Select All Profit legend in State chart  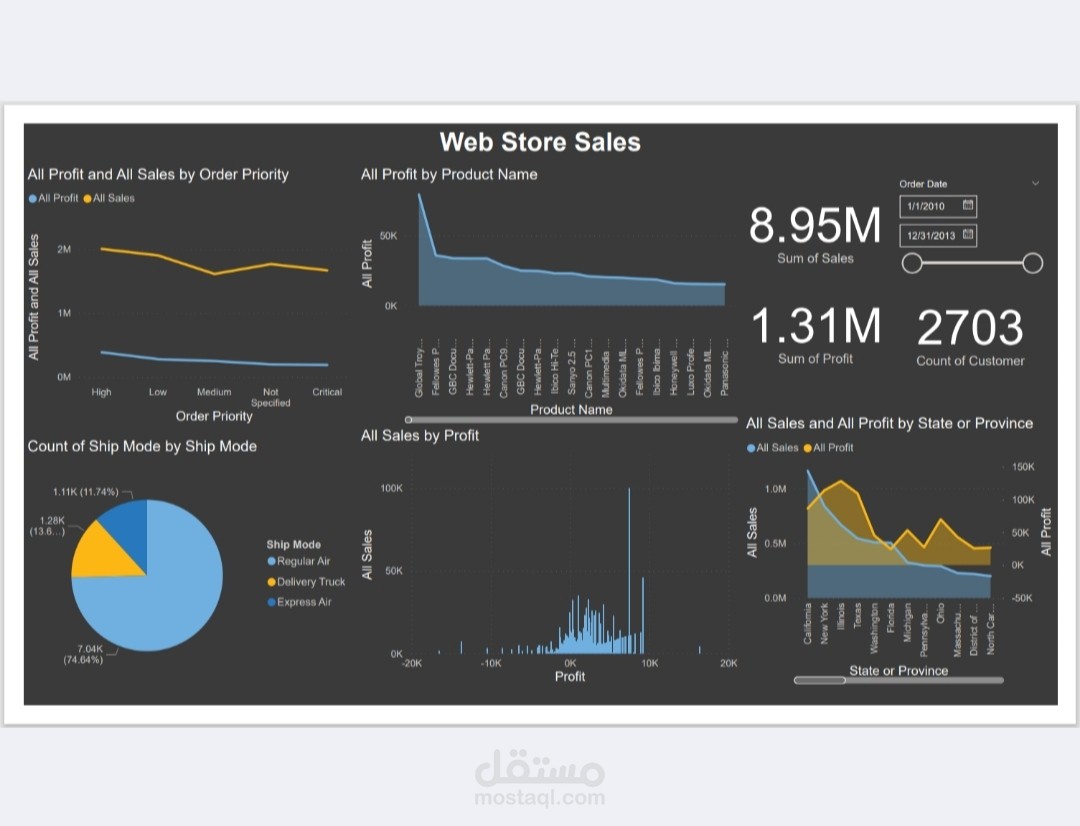pos(829,447)
